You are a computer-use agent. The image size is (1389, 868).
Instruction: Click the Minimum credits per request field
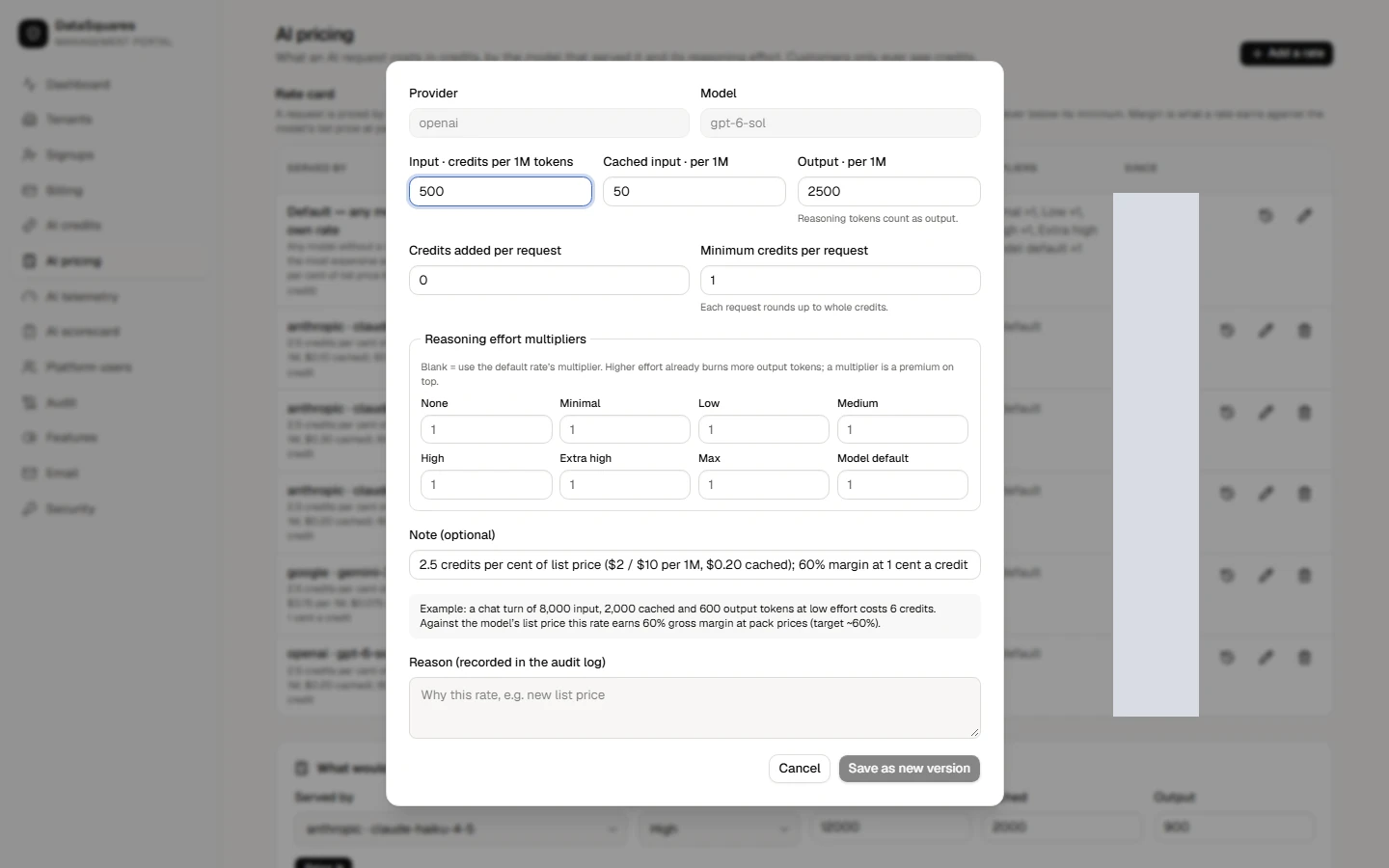point(840,280)
